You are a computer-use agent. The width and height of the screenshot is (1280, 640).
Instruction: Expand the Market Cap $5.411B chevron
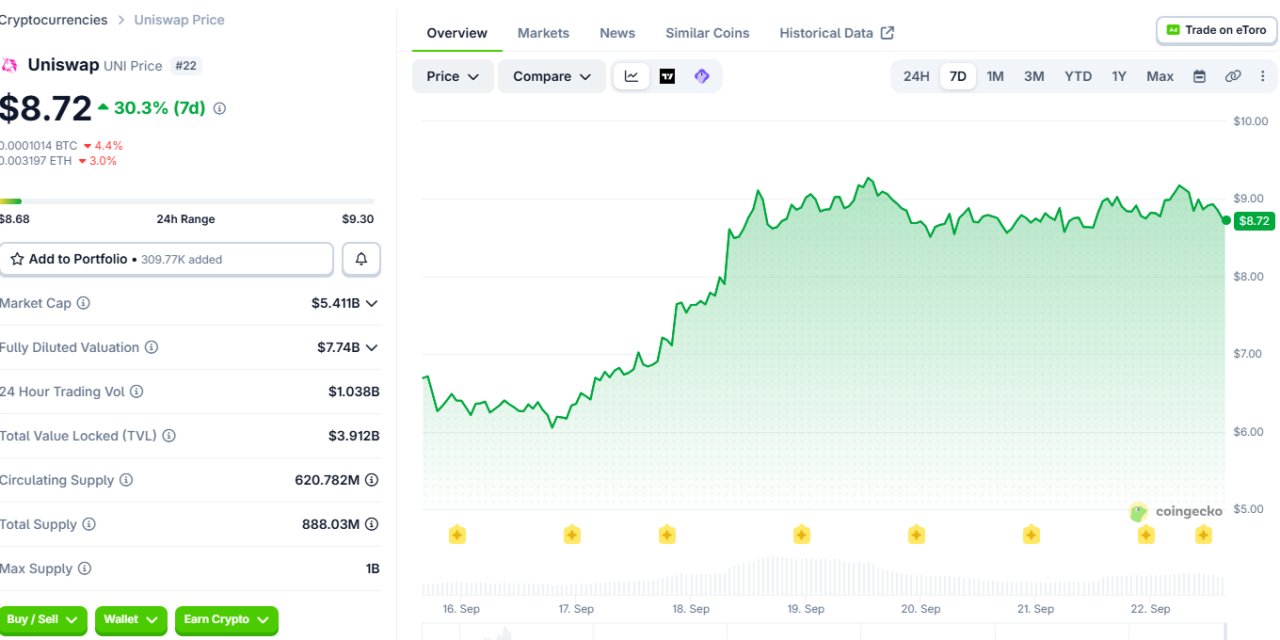click(372, 303)
